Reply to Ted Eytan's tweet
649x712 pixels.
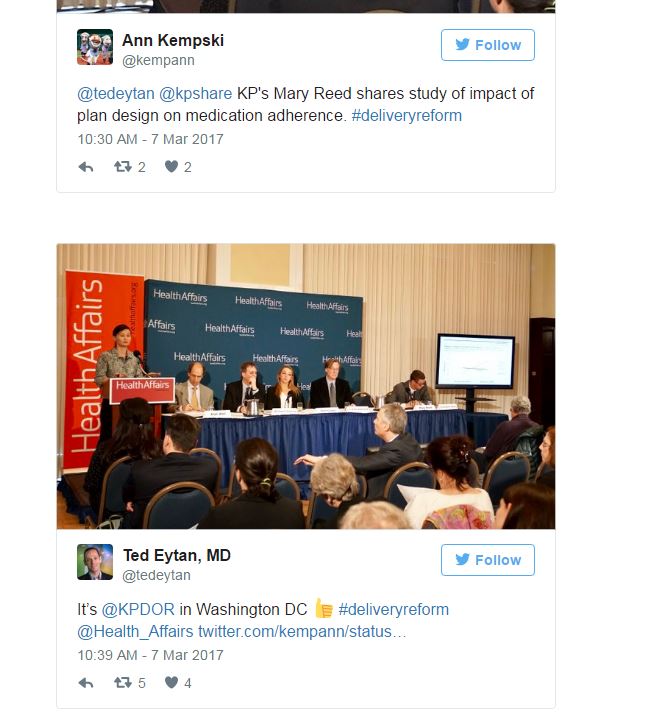click(x=86, y=682)
